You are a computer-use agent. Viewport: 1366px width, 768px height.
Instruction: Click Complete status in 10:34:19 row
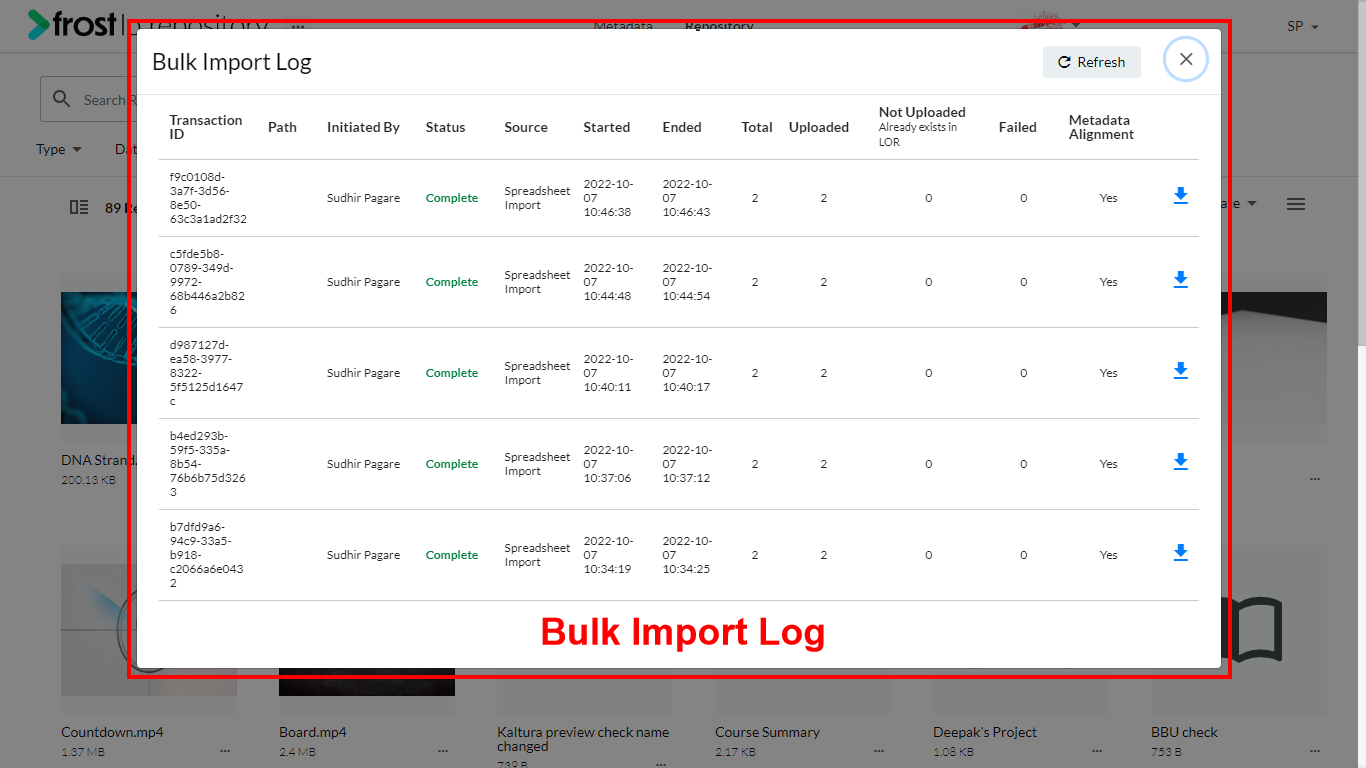(452, 555)
